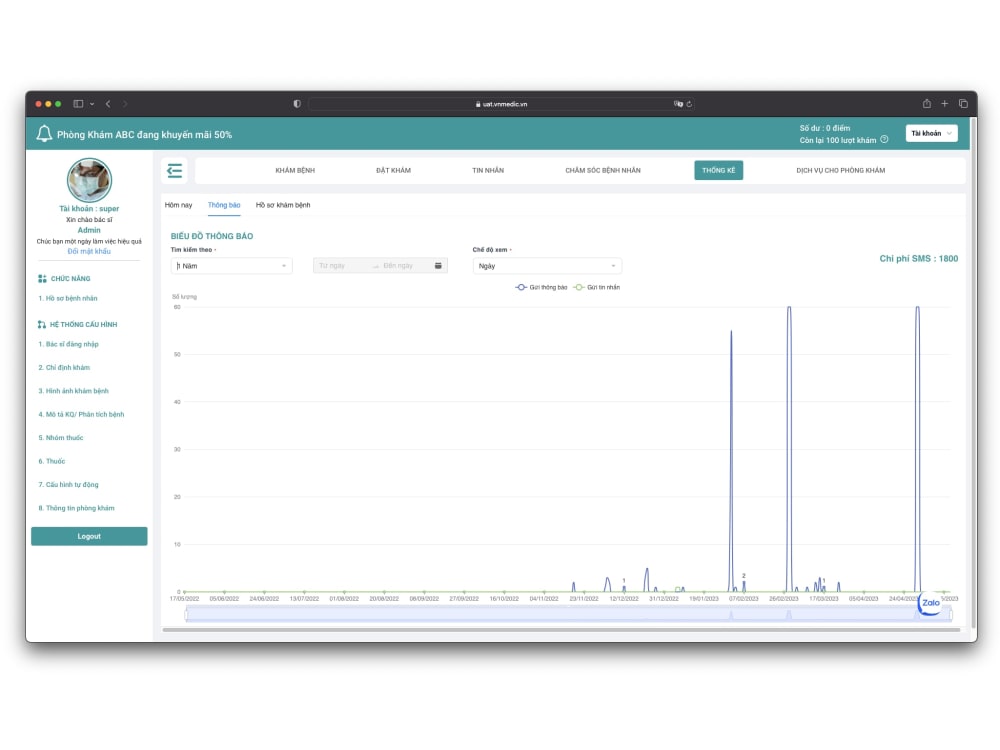Screen dimensions: 1000x750
Task: Toggle Gửi thông báo legend series
Action: pos(541,287)
